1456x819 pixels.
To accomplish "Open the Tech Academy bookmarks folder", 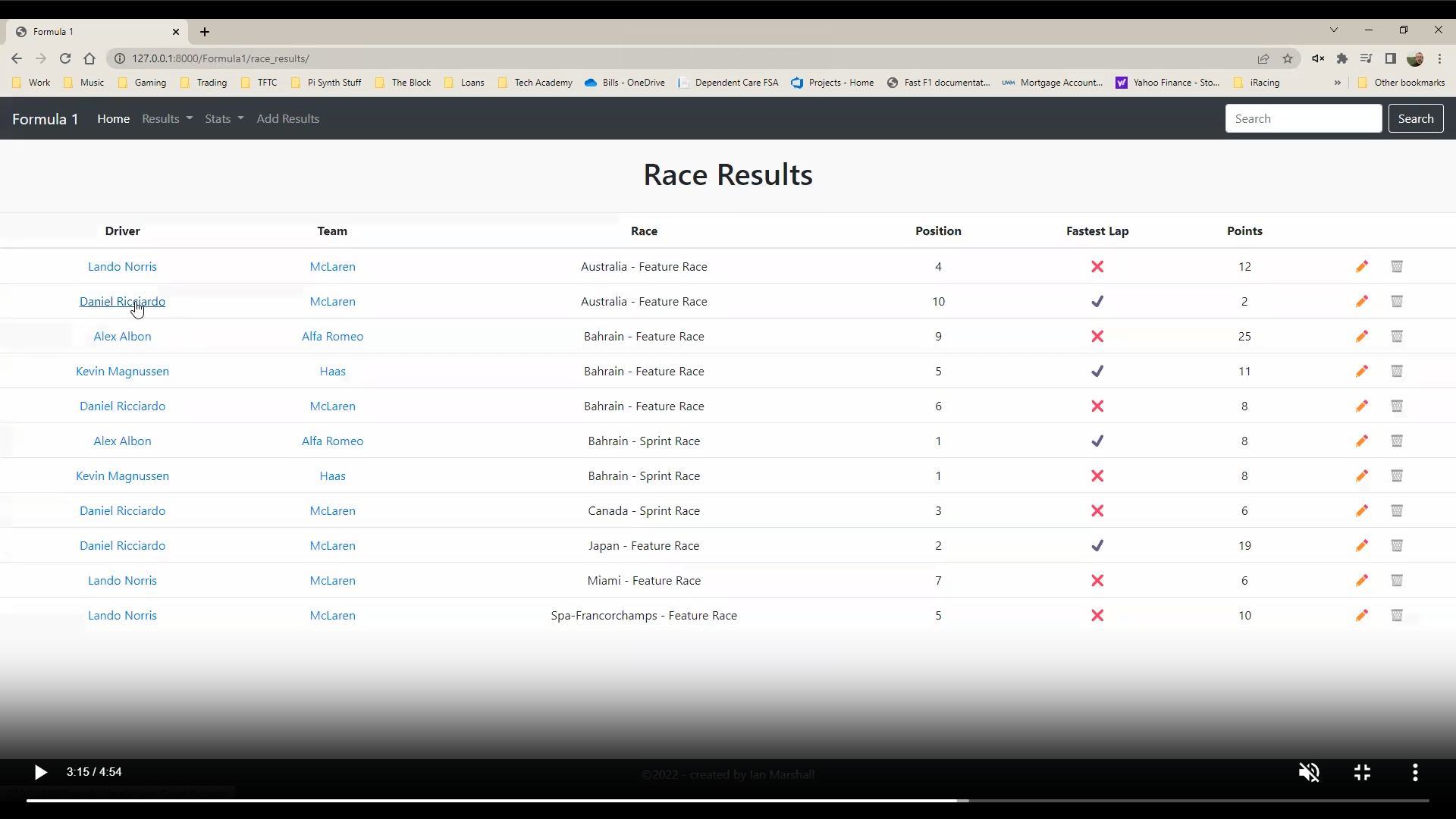I will point(535,83).
